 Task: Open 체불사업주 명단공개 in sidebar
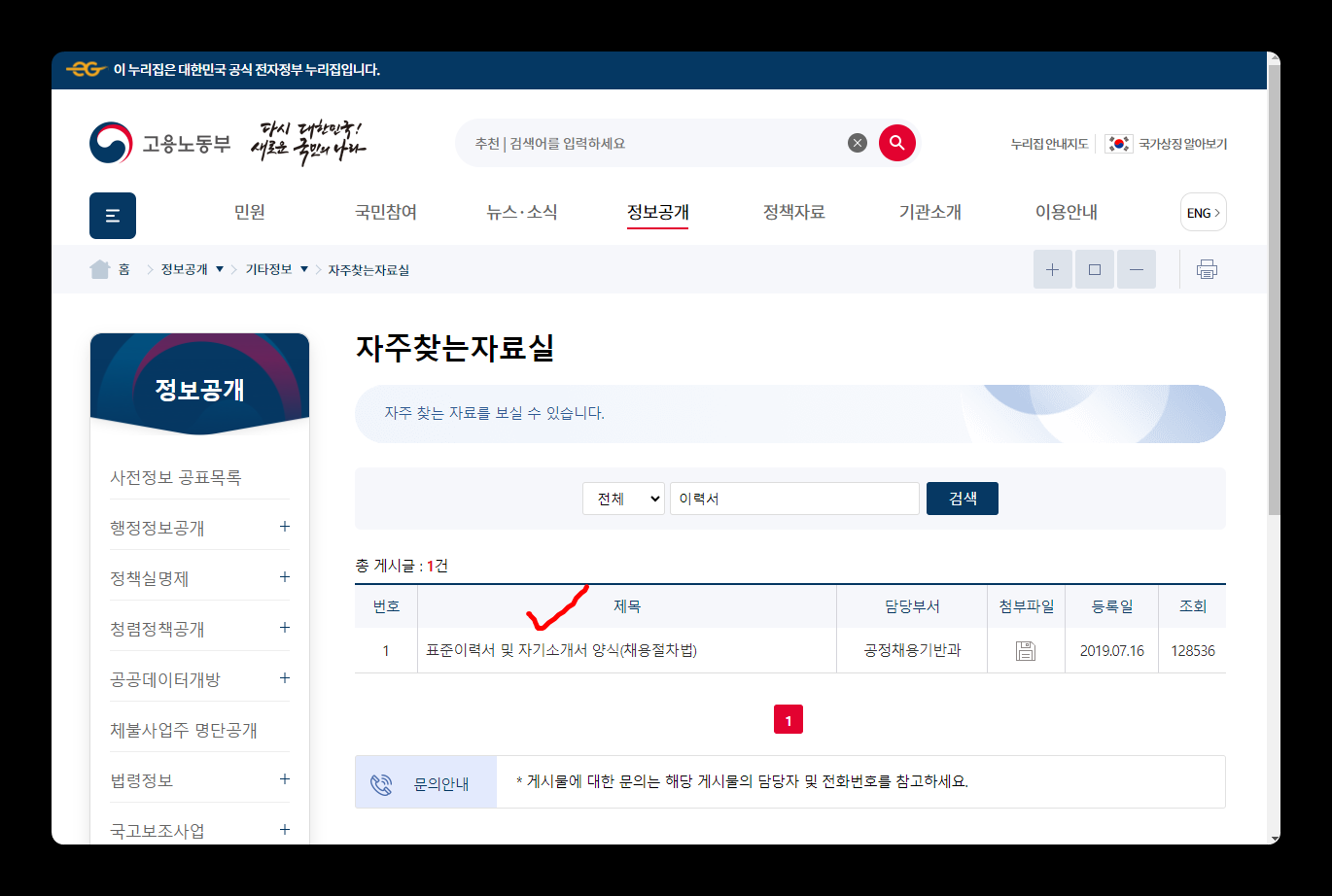pyautogui.click(x=184, y=730)
